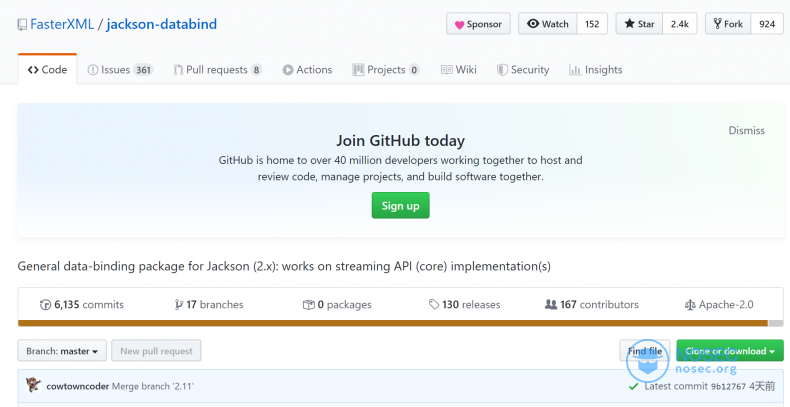Click the releases tag icon
The image size is (790, 407).
[434, 305]
